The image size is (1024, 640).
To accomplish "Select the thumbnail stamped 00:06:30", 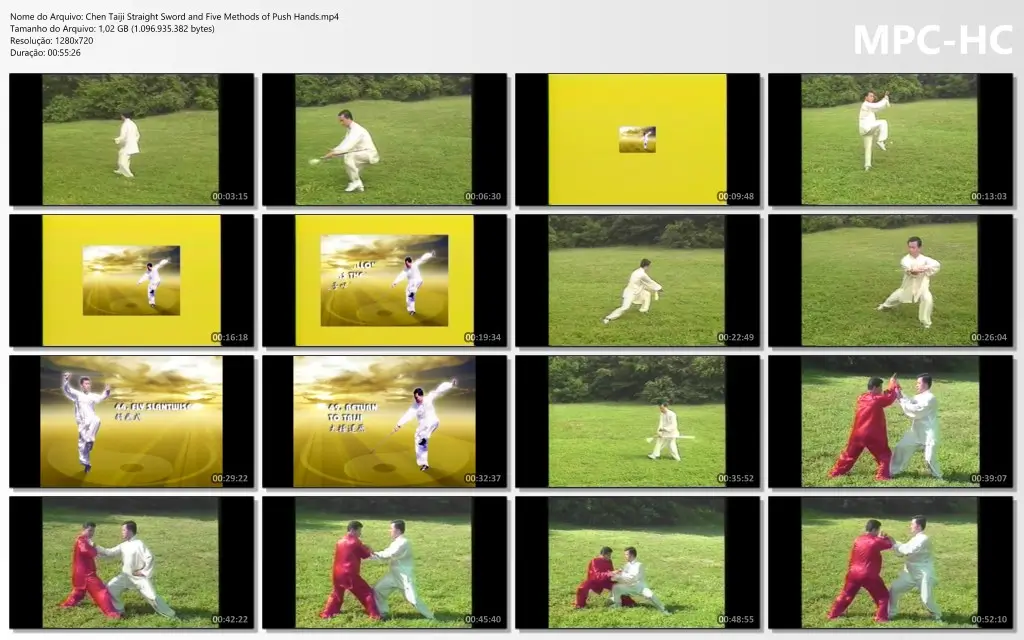I will [385, 140].
